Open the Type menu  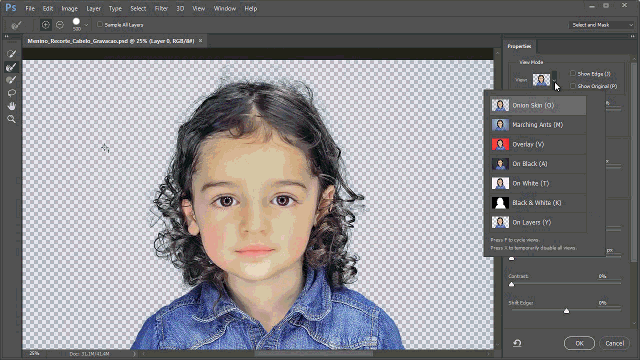click(115, 8)
